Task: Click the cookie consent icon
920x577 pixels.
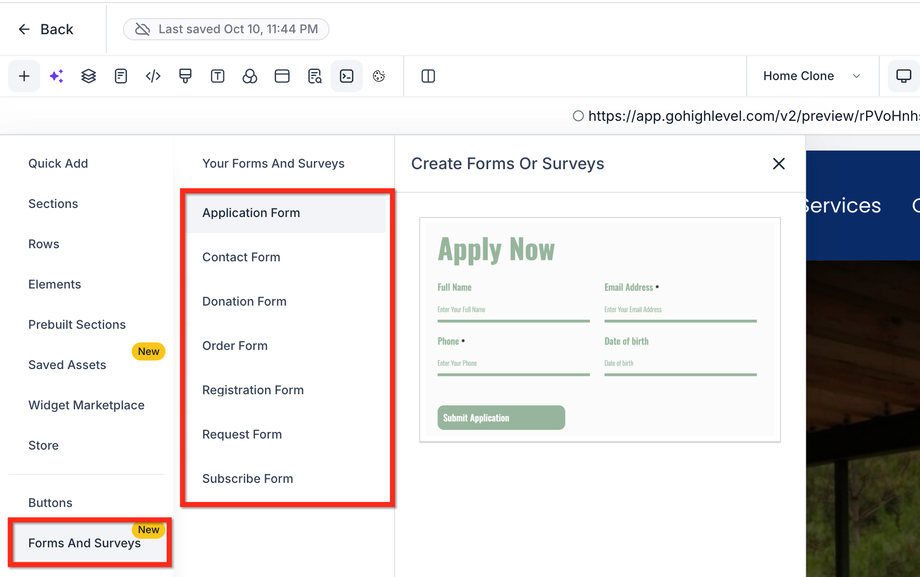Action: click(x=379, y=76)
